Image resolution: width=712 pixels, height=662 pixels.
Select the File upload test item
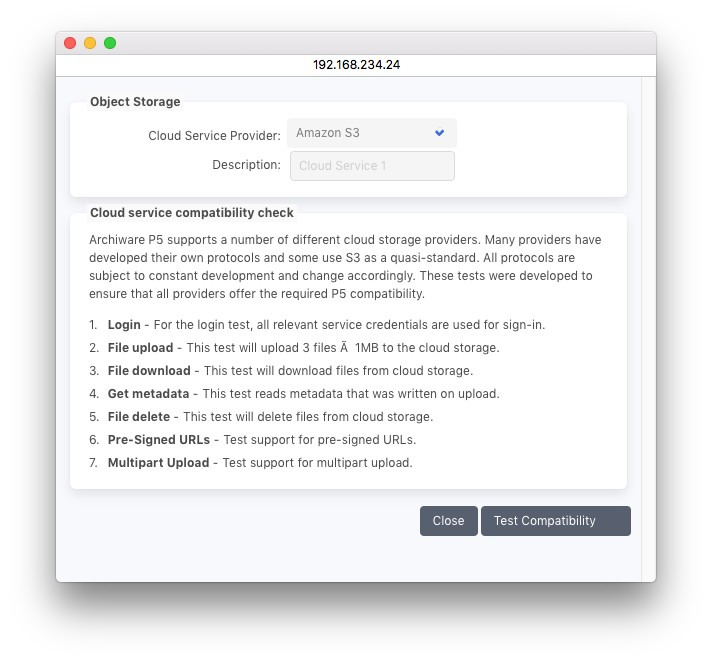140,348
